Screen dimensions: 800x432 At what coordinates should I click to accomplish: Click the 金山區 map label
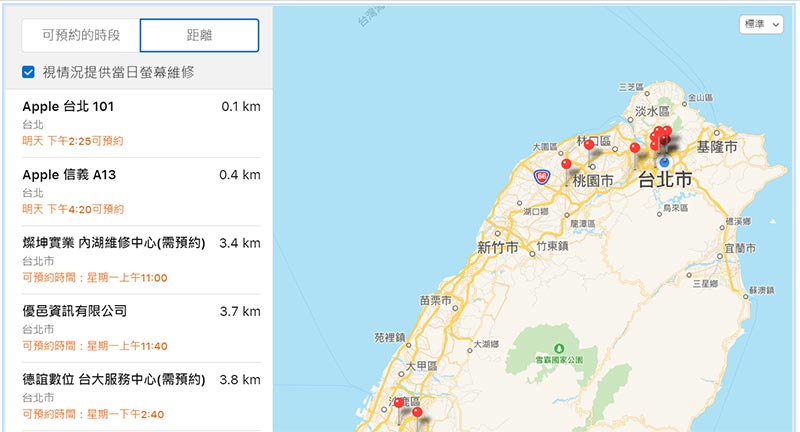pyautogui.click(x=701, y=97)
